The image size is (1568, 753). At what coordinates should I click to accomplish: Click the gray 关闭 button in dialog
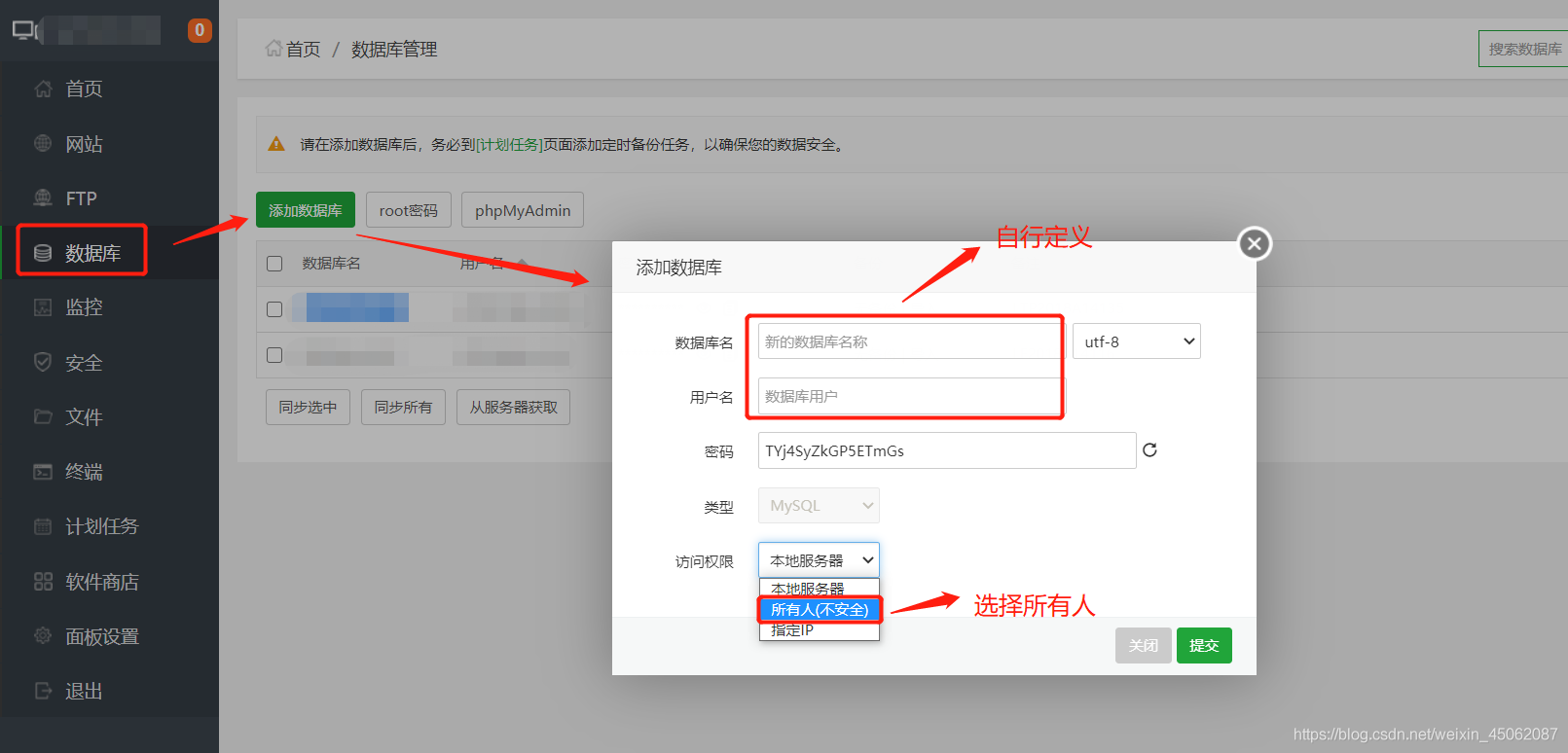point(1144,645)
